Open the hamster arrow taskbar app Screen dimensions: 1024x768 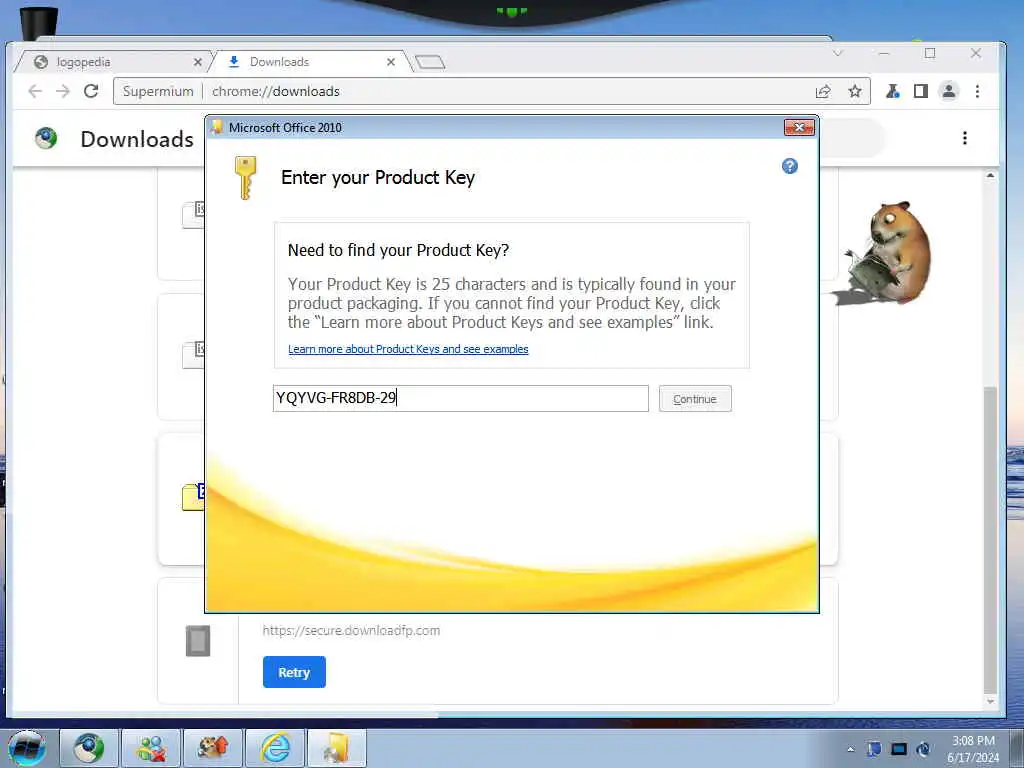tap(213, 748)
